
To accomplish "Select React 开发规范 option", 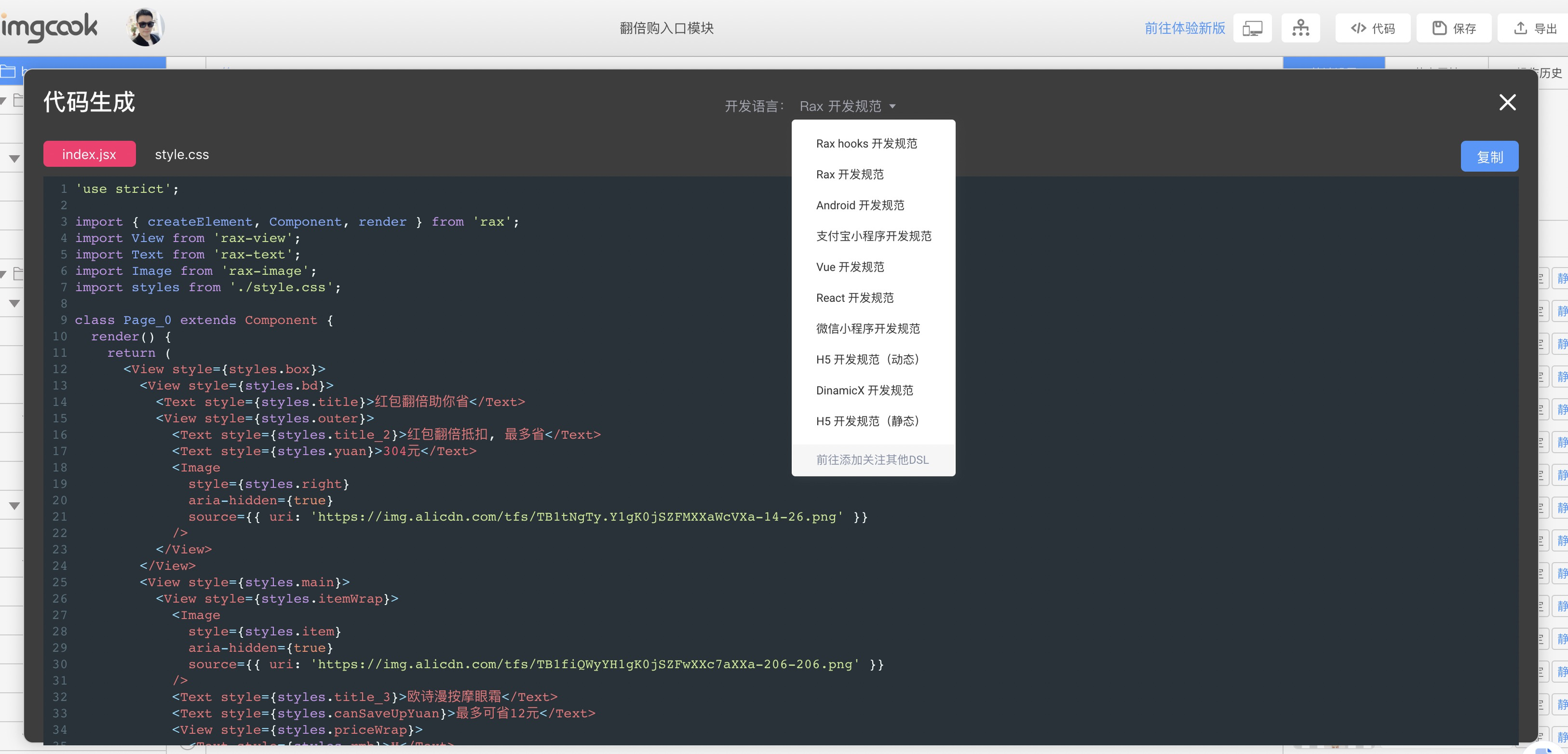I will pos(855,298).
